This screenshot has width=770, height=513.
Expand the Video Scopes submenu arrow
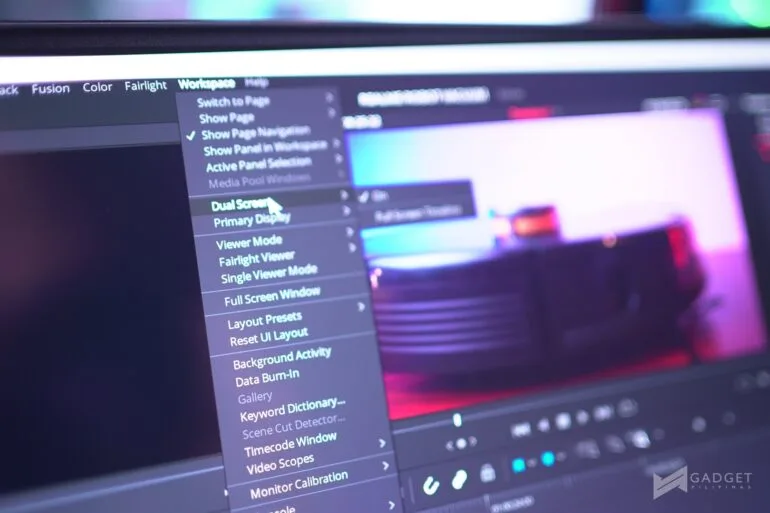pos(385,465)
